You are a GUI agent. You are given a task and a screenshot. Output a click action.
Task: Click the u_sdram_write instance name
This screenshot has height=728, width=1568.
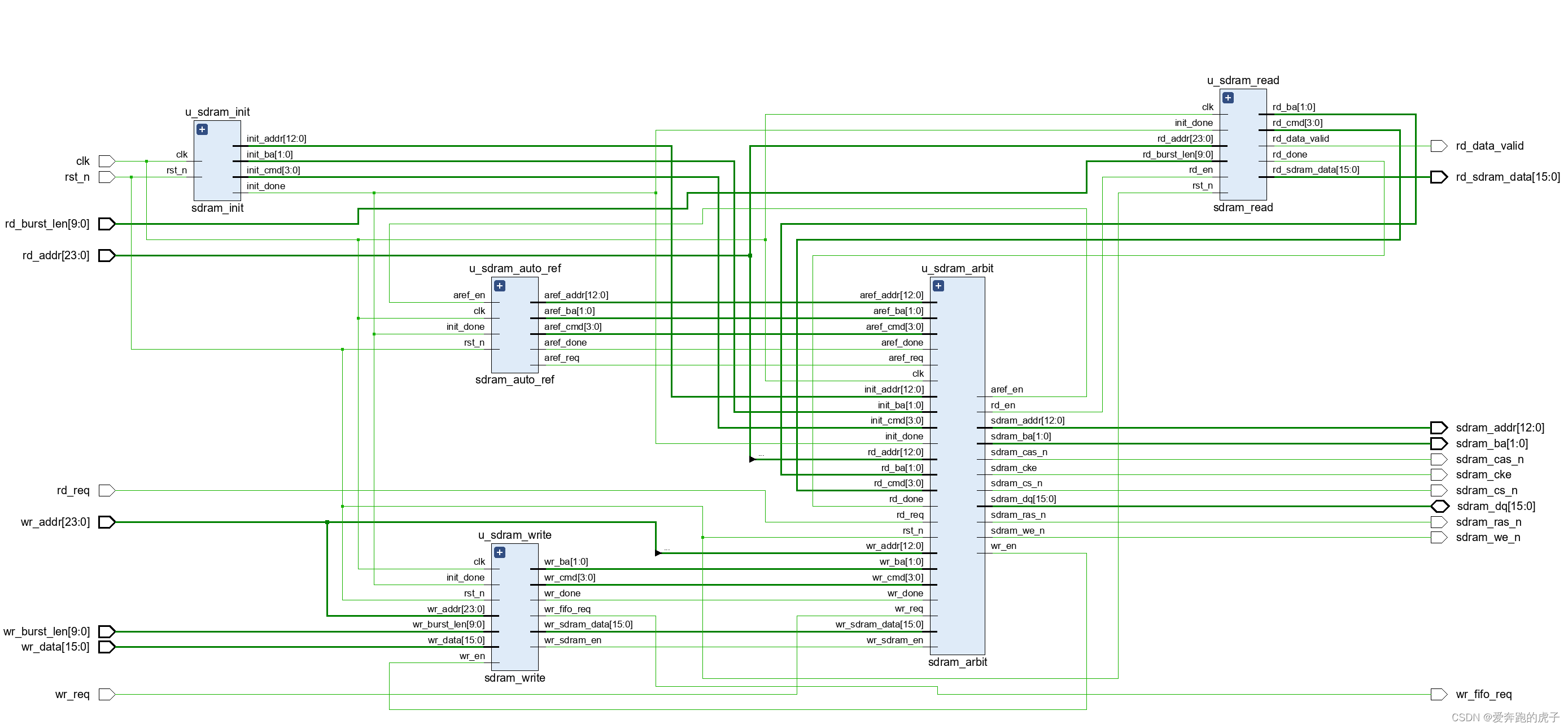point(515,535)
